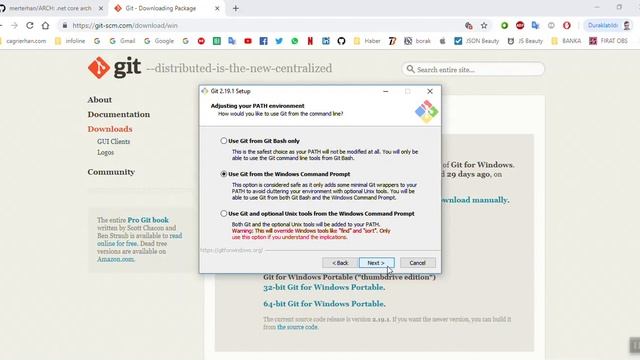Download 32-bit Git for Windows Portable
This screenshot has width=640, height=360.
tap(324, 287)
